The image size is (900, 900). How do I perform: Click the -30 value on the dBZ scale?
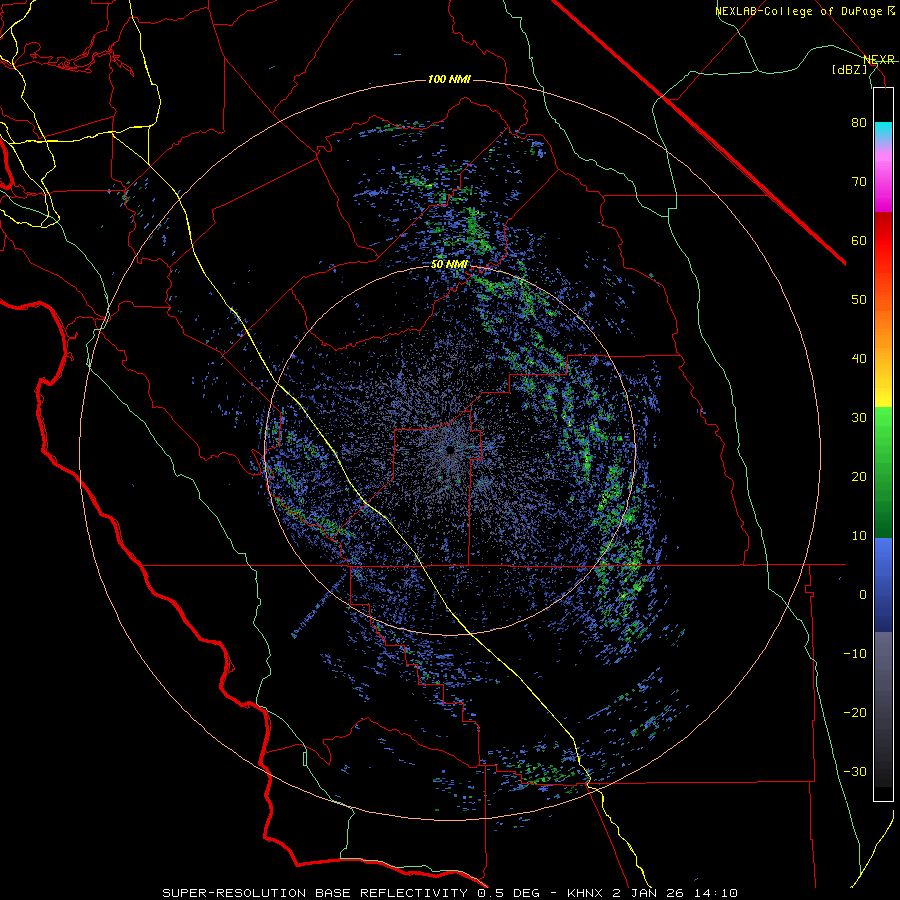click(x=855, y=773)
